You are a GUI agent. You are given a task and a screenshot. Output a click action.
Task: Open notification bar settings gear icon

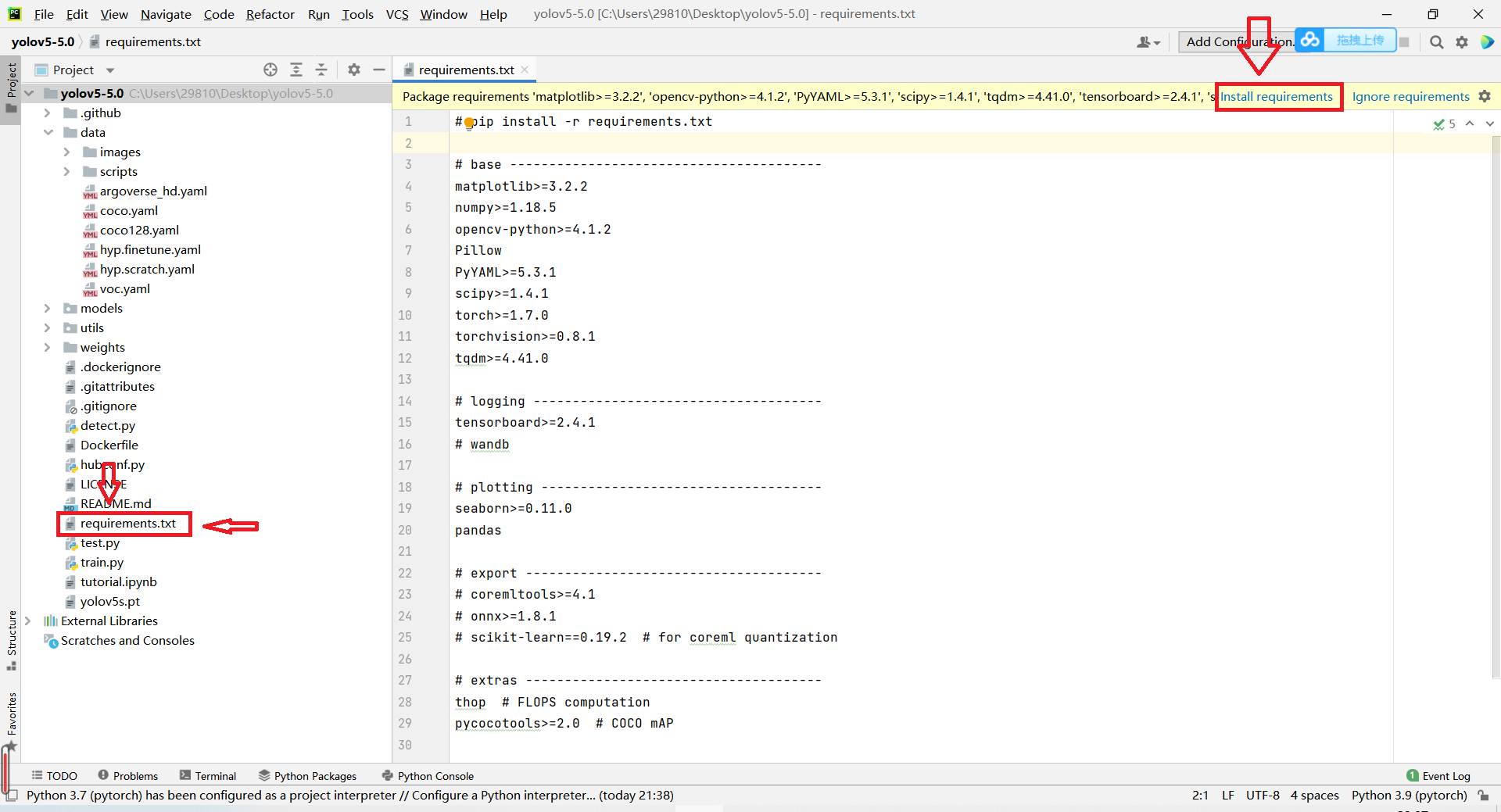(1485, 96)
